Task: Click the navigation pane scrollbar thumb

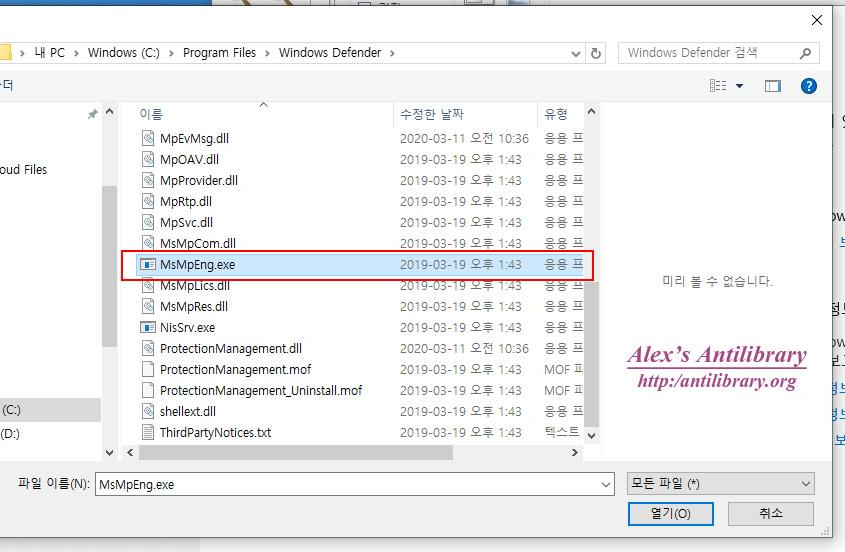Action: (109, 266)
